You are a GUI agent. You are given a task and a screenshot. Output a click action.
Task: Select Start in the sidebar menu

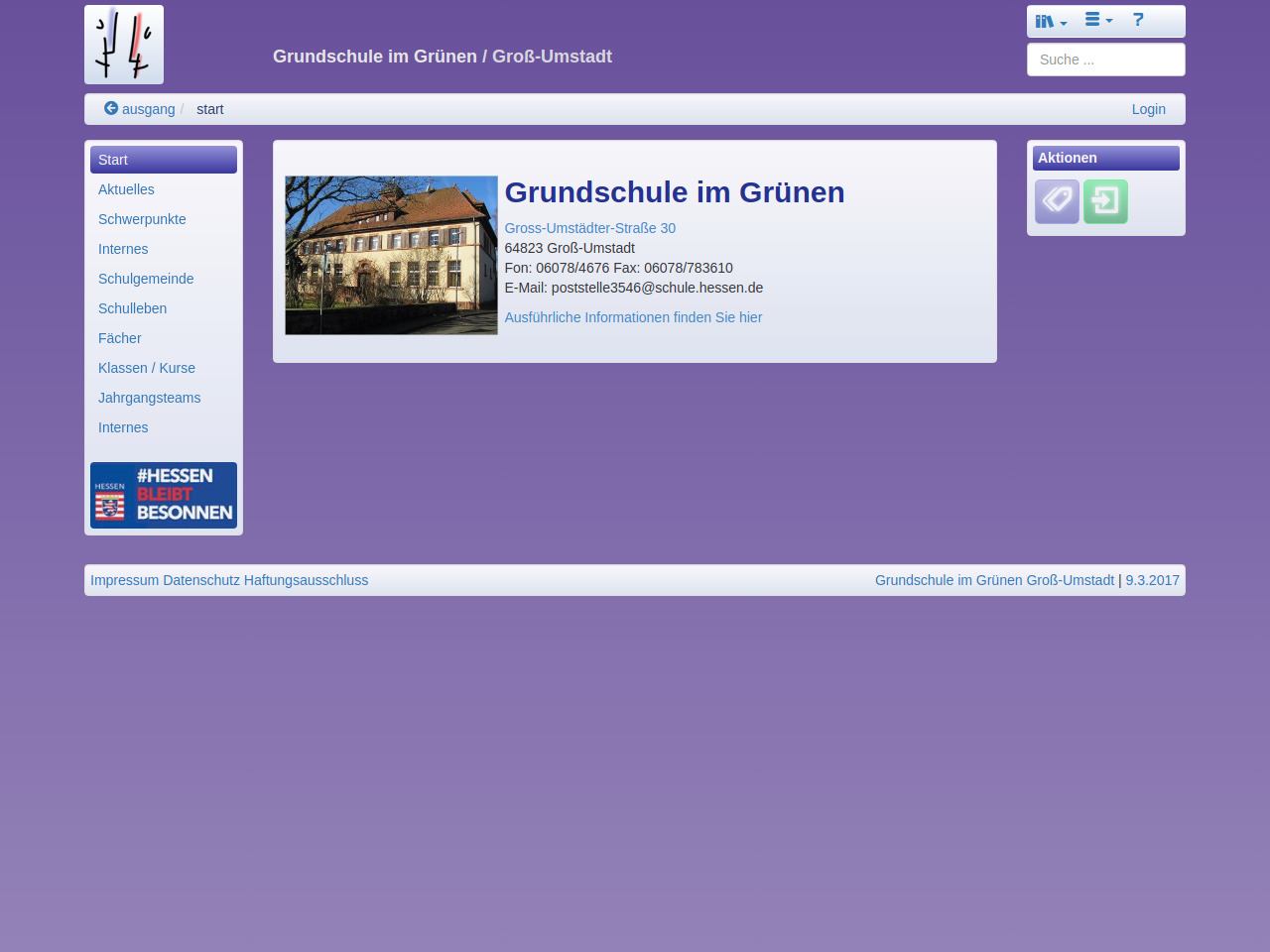click(164, 160)
